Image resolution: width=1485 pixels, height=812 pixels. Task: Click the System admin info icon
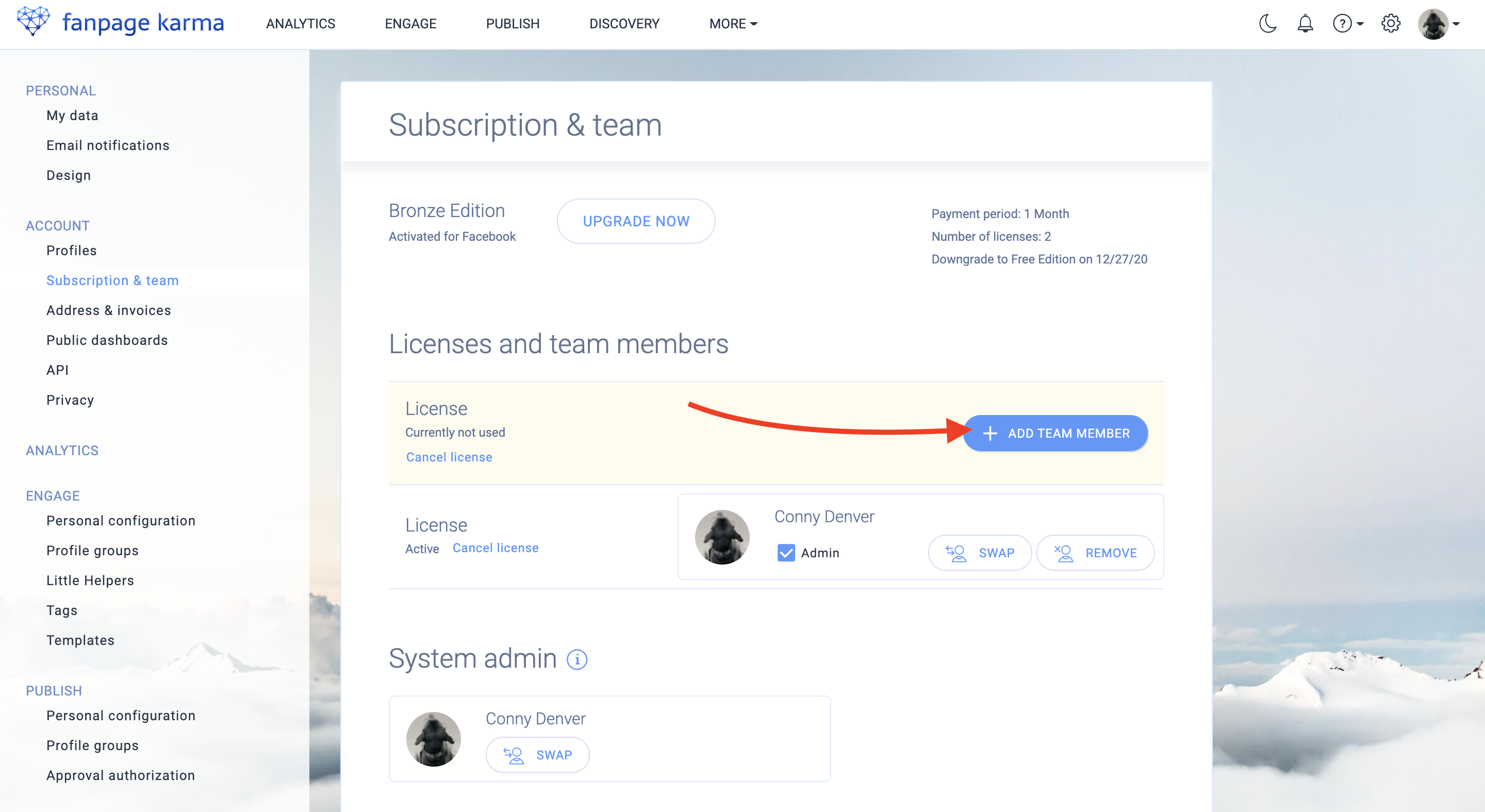(x=576, y=659)
